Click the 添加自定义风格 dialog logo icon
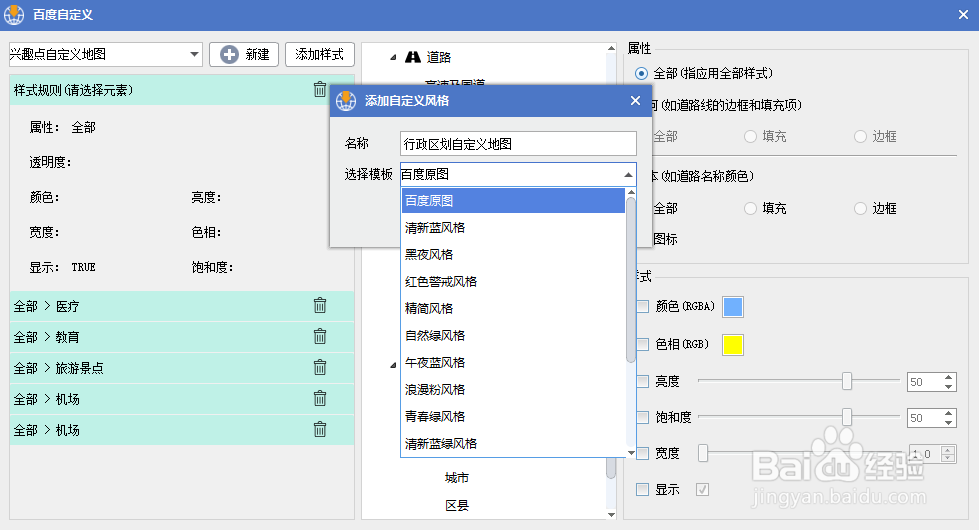The width and height of the screenshot is (979, 530). click(x=345, y=101)
